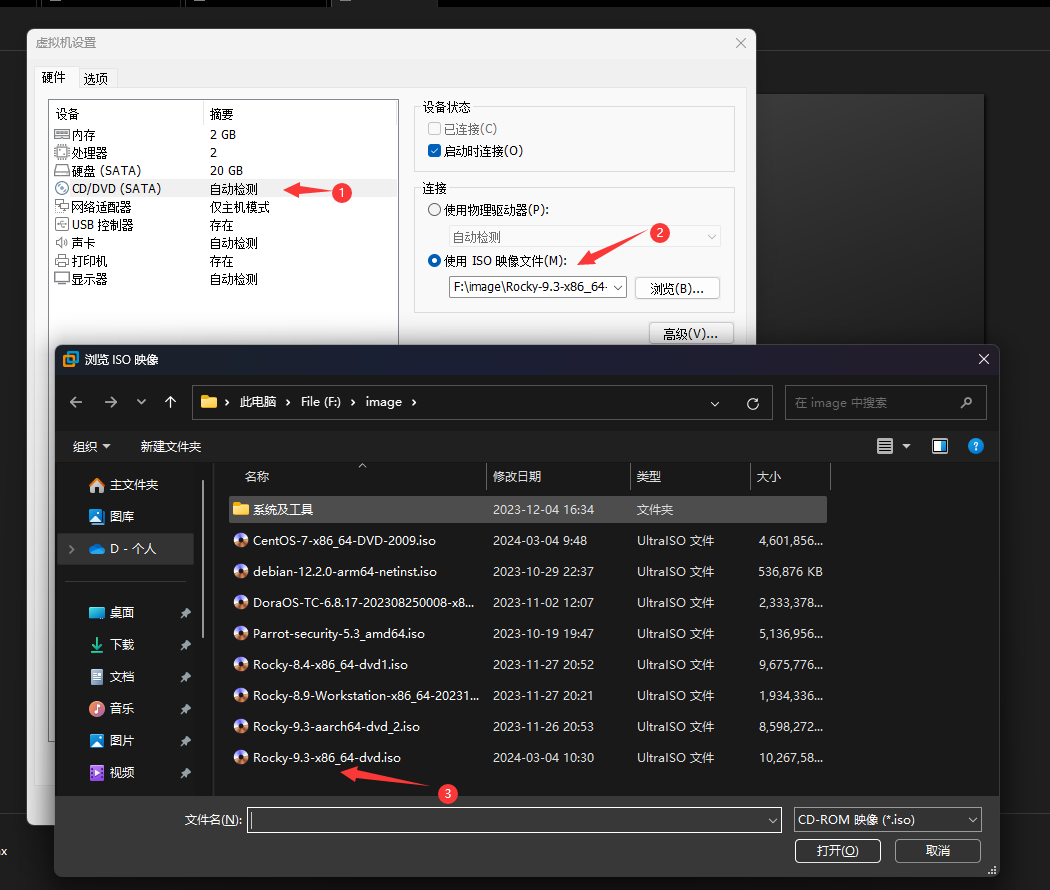
Task: Select the sound card (声卡) icon
Action: pyautogui.click(x=62, y=242)
